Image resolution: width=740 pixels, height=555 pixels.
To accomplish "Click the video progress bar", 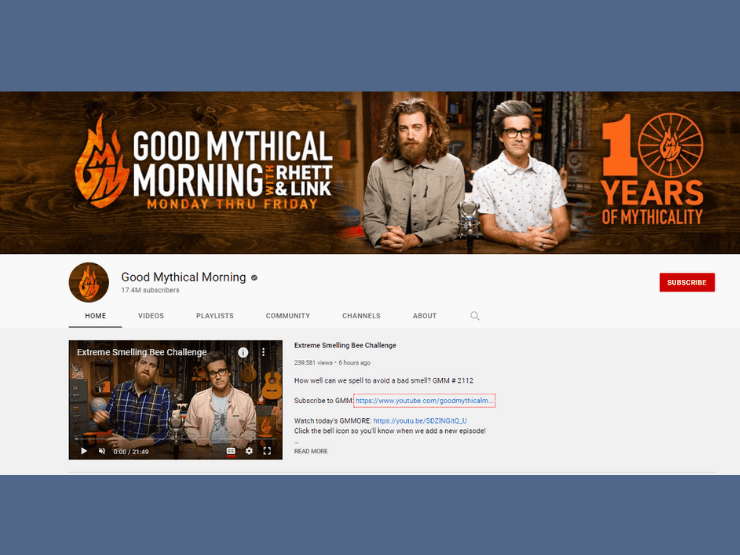I will click(176, 439).
